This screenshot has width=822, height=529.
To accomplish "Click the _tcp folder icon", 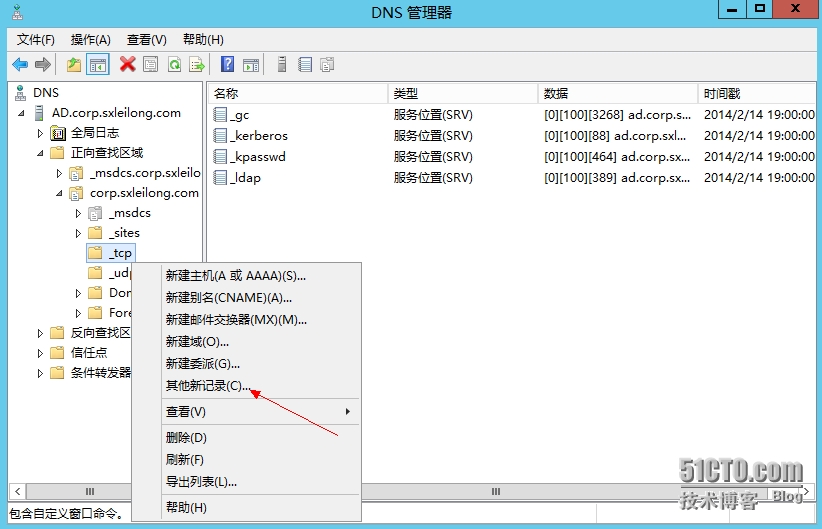I will [x=95, y=253].
